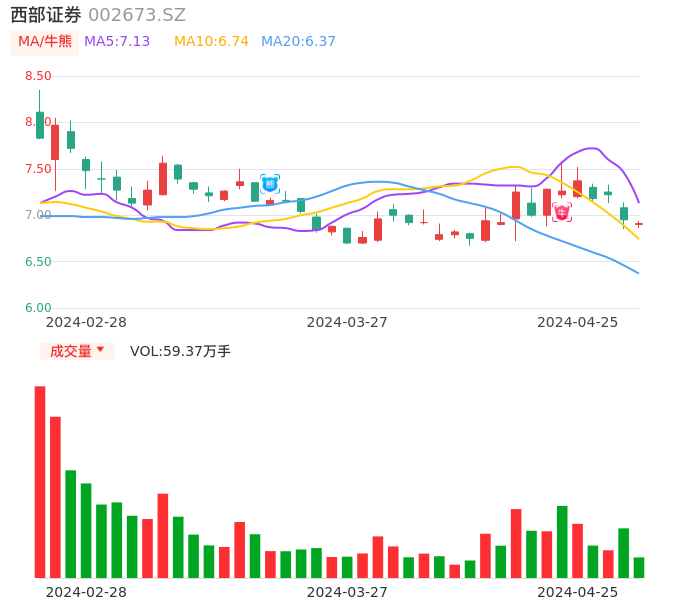Click the pink bull signal marker icon
Viewport: 686px width, 606px height.
coord(562,212)
